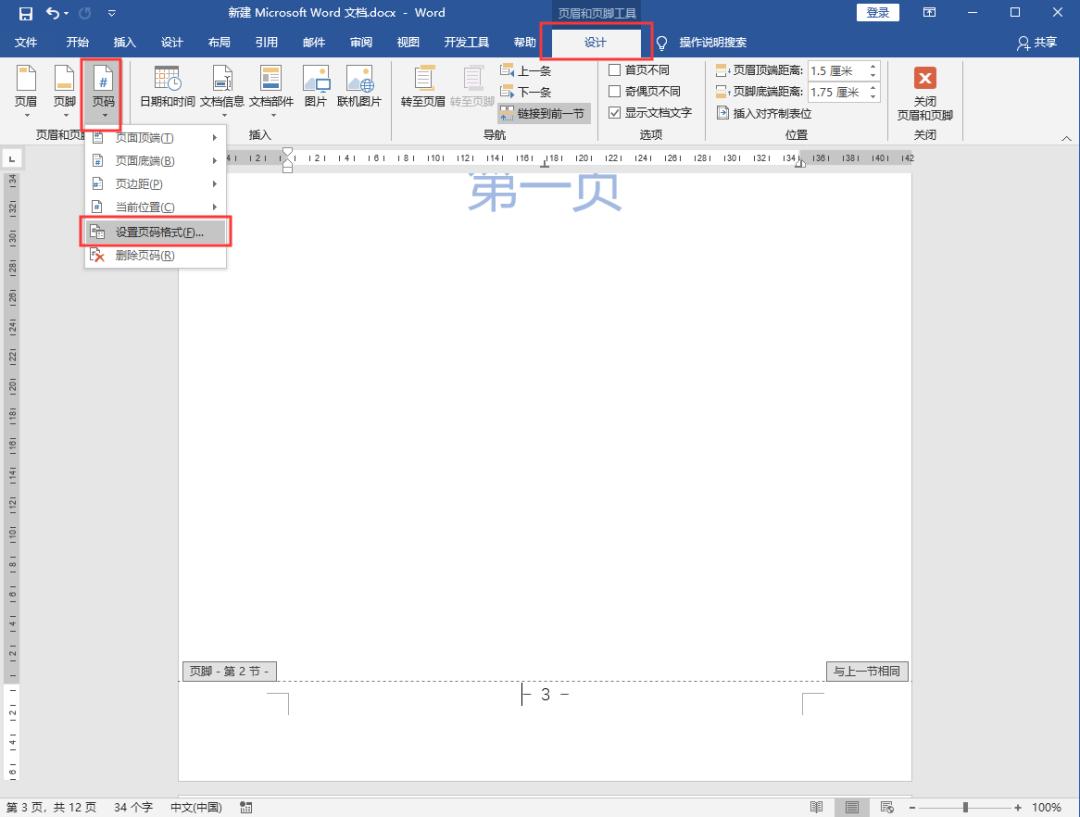Click Insert Alignment Tab (插入对齐制表位)

pos(765,114)
